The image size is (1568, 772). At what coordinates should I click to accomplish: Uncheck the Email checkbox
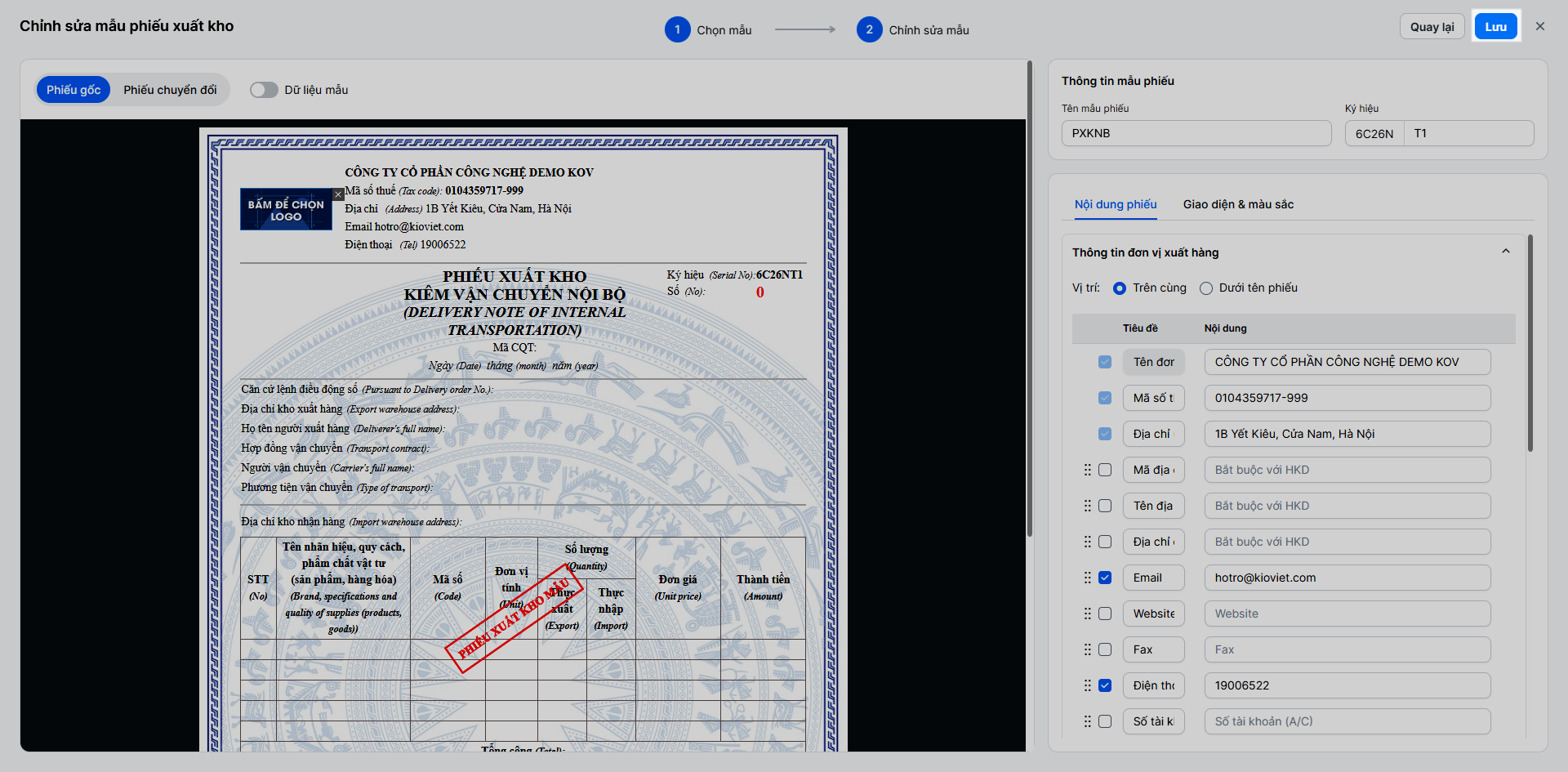pos(1105,578)
